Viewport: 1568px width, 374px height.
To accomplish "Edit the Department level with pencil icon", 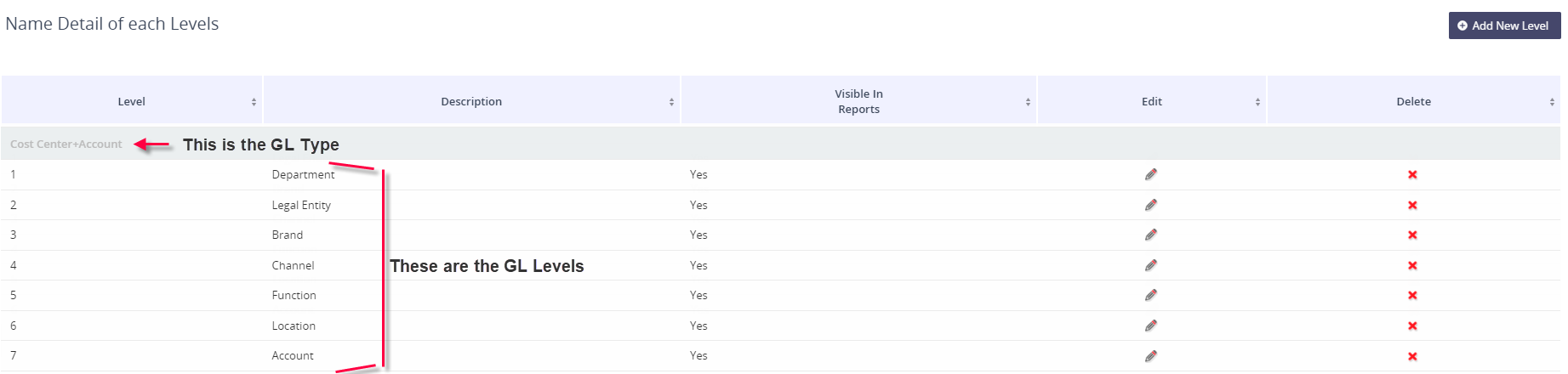I will [x=1151, y=174].
